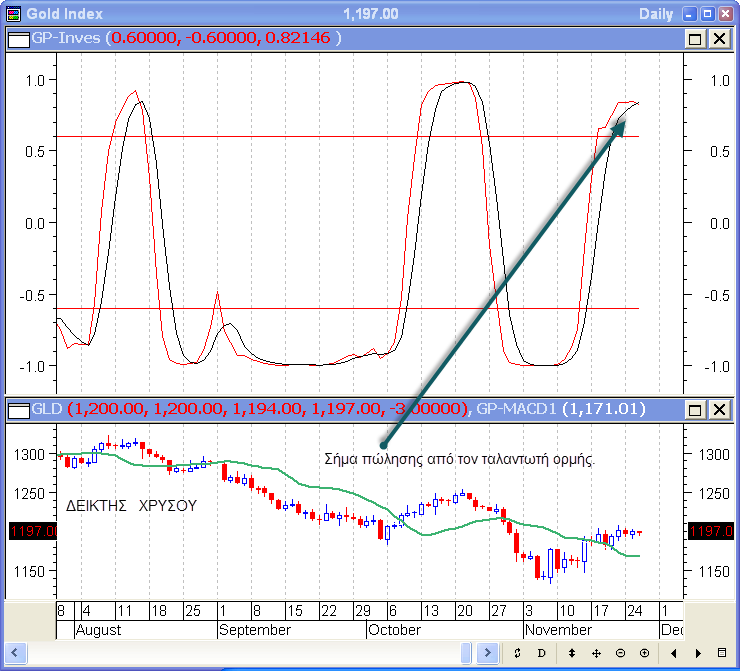Image resolution: width=740 pixels, height=671 pixels.
Task: Click the ΔΕΙΚΤΗΣ ΧΡΥΣΟΥ chart label
Action: click(131, 505)
